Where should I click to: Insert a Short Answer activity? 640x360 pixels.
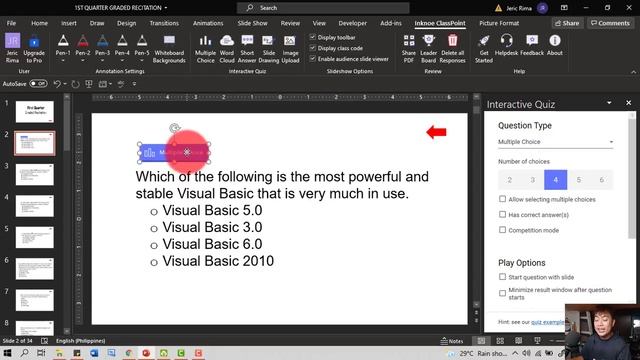point(247,49)
